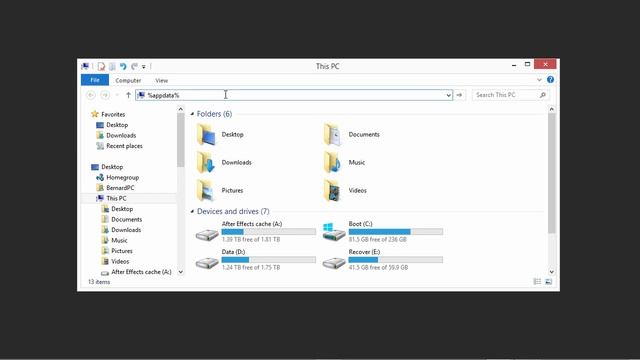Select the Videos folder icon in content
Screen dimensions: 640x360
(x=333, y=191)
